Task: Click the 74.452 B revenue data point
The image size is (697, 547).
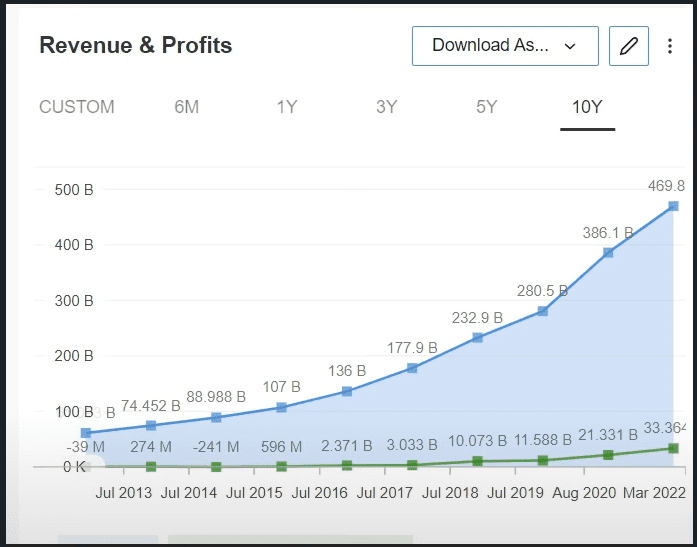Action: [x=151, y=426]
